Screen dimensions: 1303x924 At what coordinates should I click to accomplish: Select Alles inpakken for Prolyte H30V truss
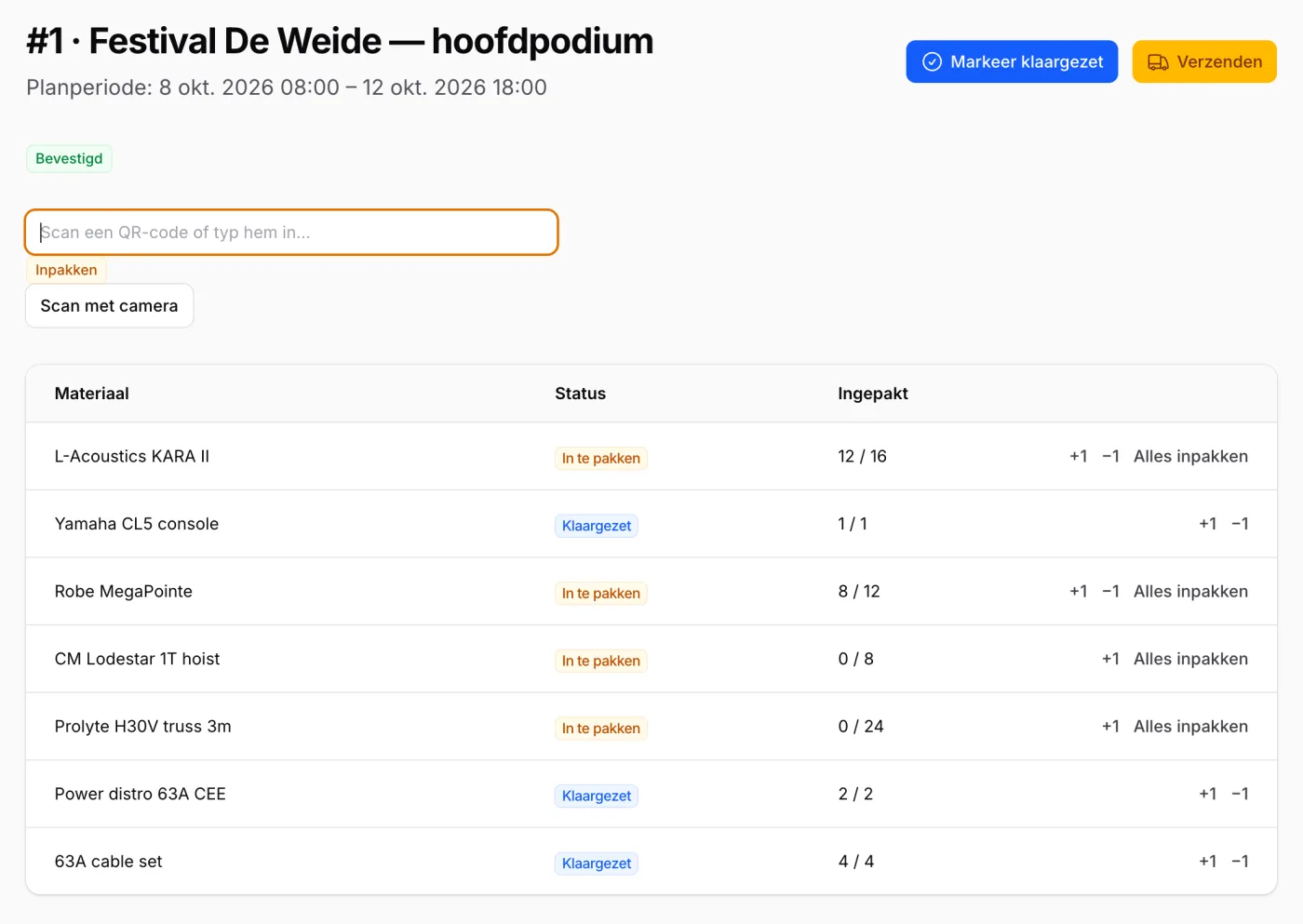tap(1190, 727)
